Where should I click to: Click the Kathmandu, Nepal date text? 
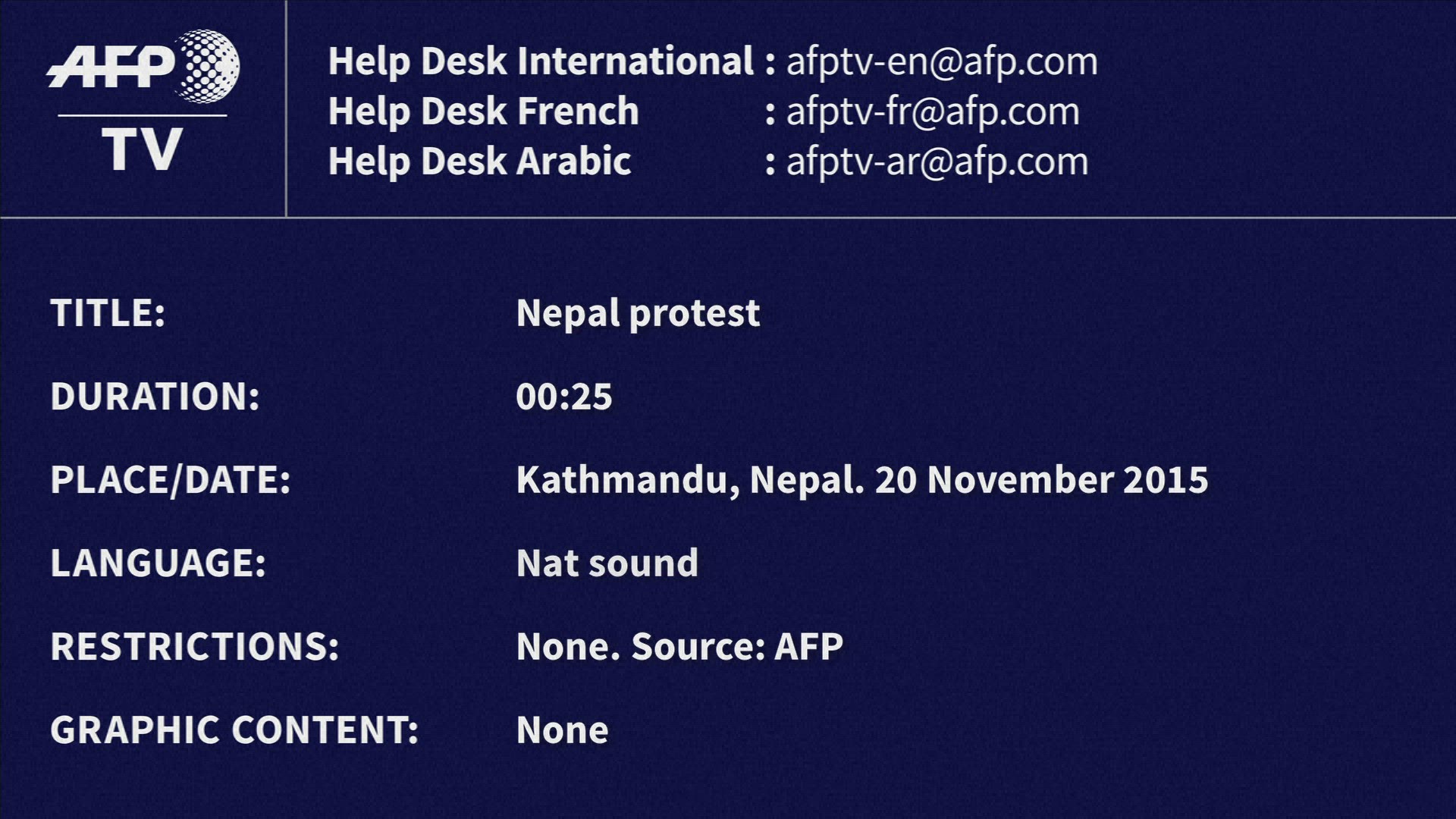[861, 480]
